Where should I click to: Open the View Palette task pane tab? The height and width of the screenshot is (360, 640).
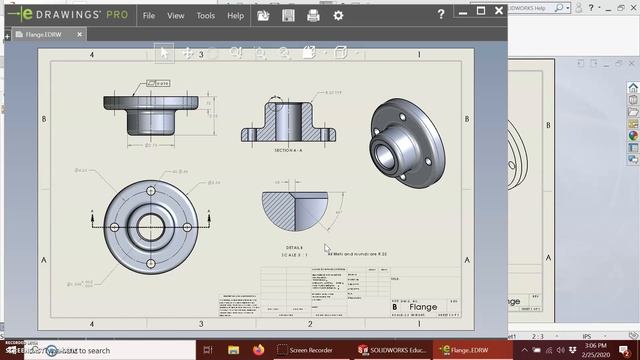[x=633, y=124]
